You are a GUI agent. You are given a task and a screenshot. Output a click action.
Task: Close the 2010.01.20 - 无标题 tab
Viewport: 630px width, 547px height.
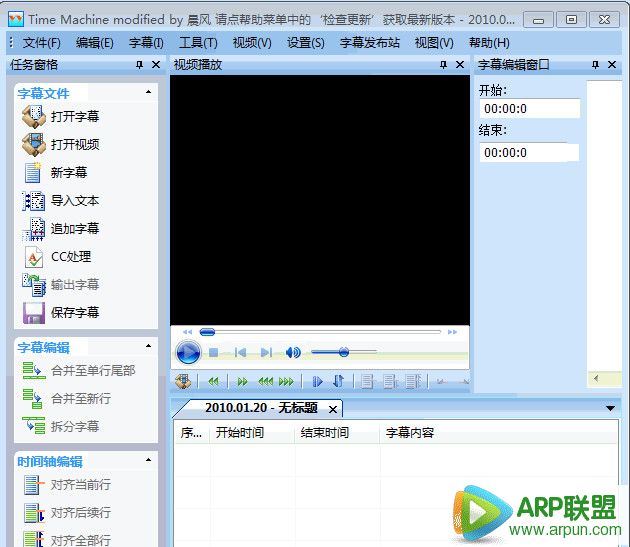point(333,410)
